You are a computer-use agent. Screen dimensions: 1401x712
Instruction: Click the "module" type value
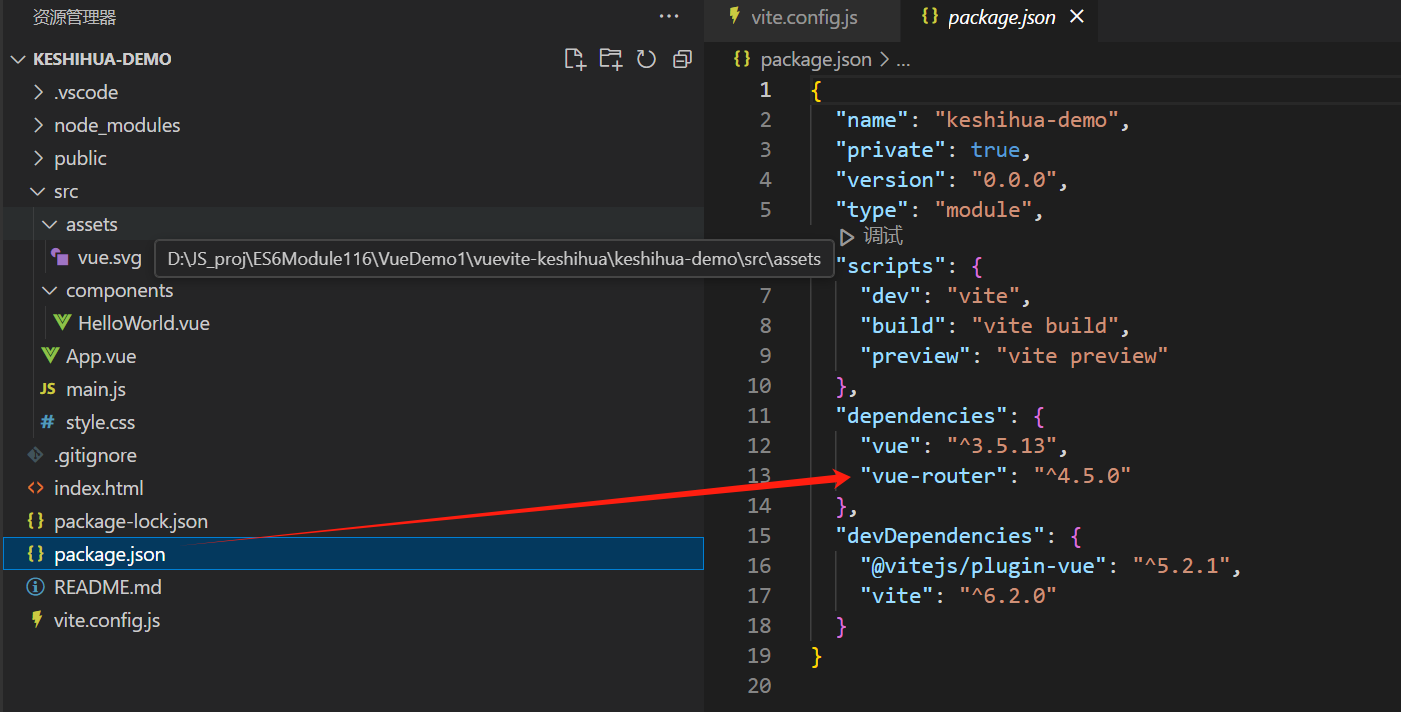pyautogui.click(x=983, y=210)
